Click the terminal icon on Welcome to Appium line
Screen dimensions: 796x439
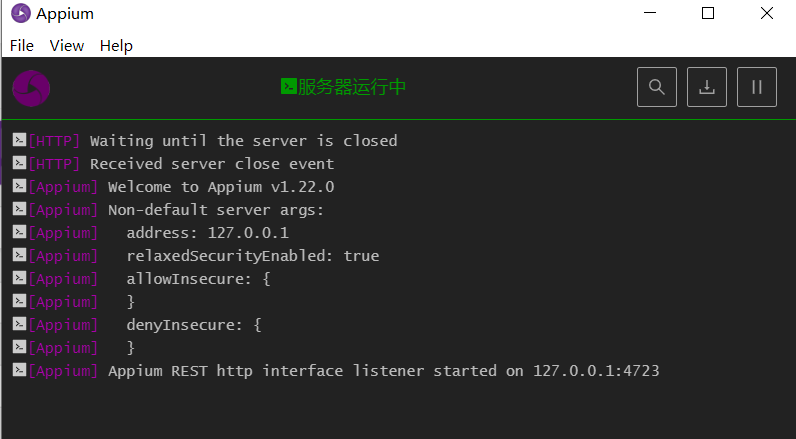[x=19, y=187]
